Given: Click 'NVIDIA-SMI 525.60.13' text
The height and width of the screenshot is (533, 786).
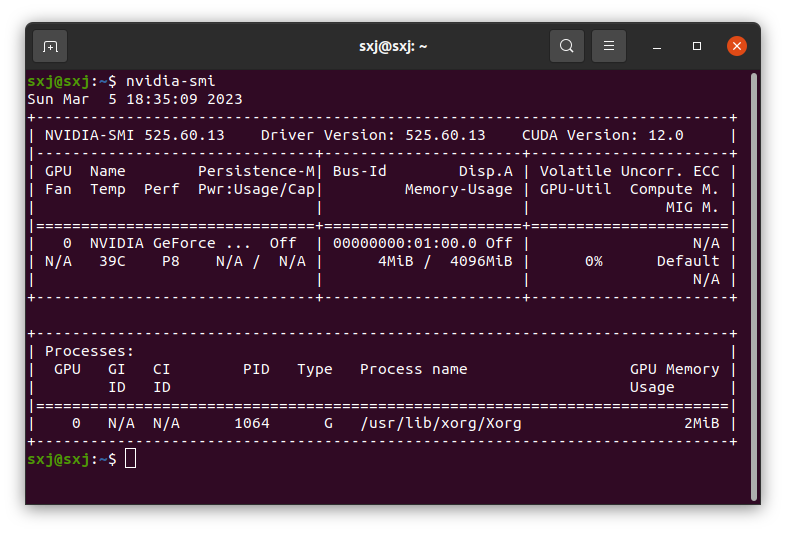Looking at the screenshot, I should coord(135,135).
